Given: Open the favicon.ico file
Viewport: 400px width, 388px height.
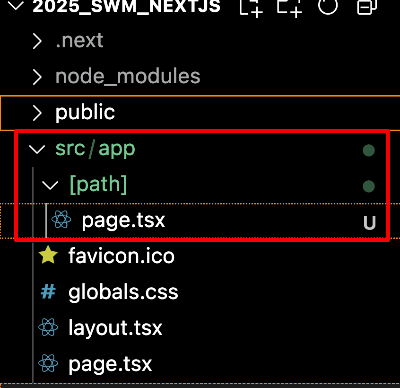Looking at the screenshot, I should 121,256.
